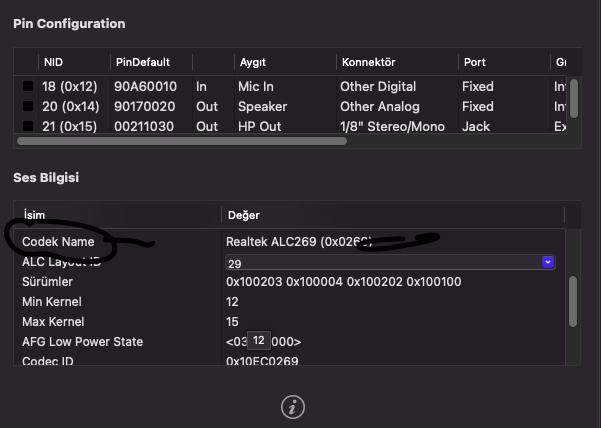Open the ALC Layout ID dropdown arrow
Viewport: 601px width, 428px height.
click(x=547, y=262)
